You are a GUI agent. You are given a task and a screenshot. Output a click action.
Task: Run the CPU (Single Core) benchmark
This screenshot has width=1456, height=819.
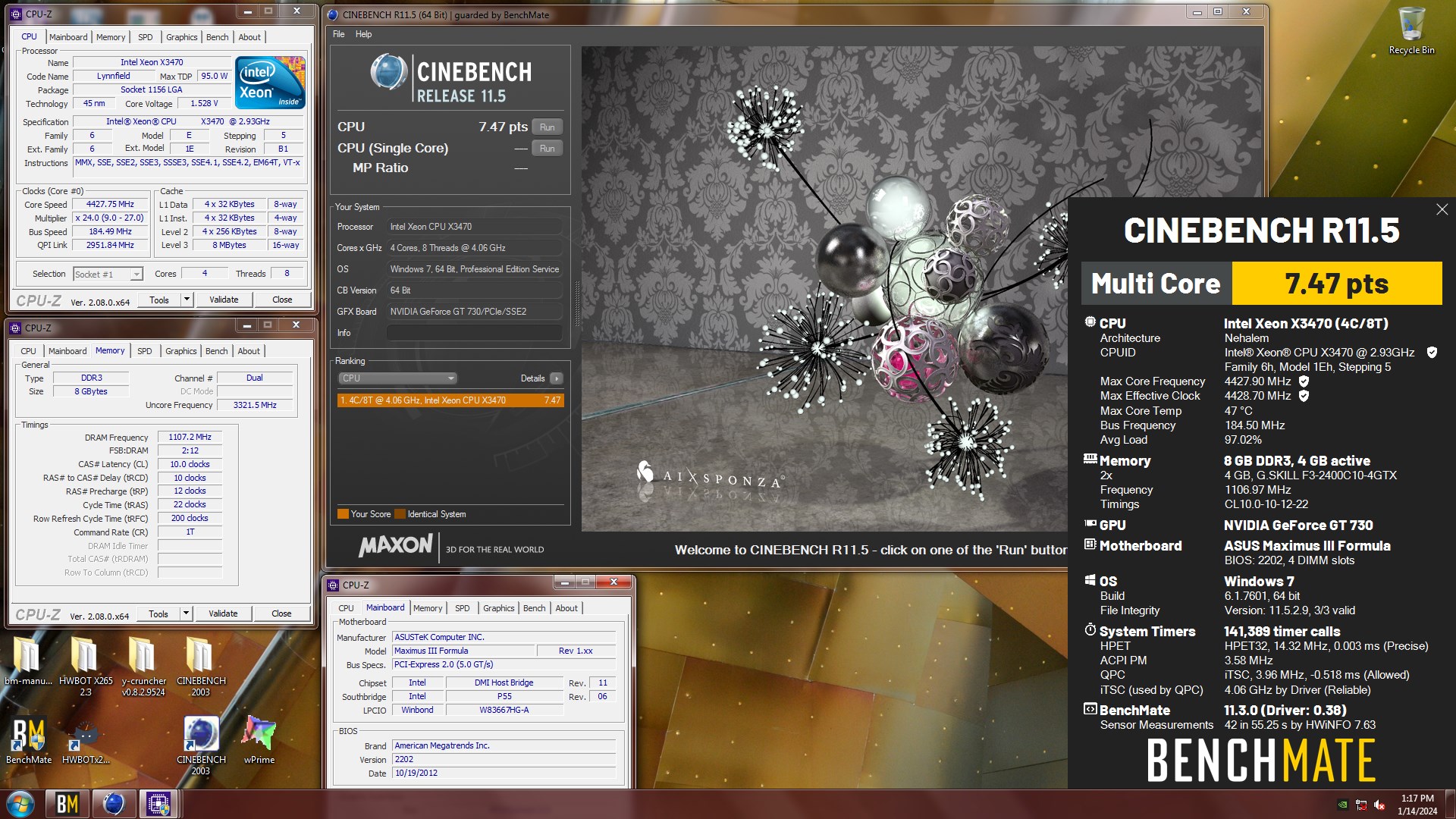click(x=548, y=149)
